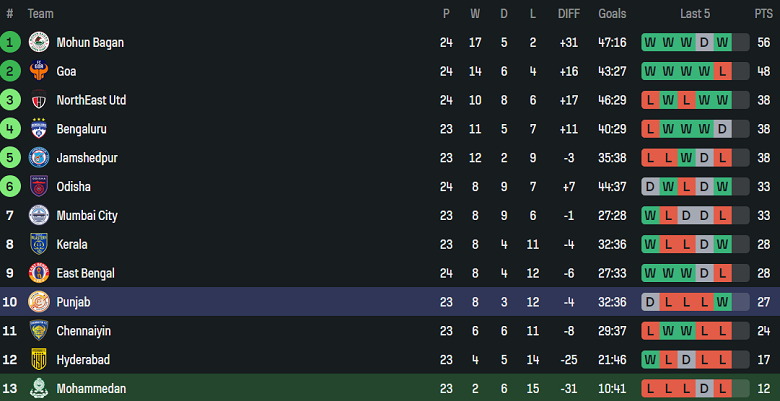
Task: Click the Jamshedpur team crest
Action: (x=39, y=158)
